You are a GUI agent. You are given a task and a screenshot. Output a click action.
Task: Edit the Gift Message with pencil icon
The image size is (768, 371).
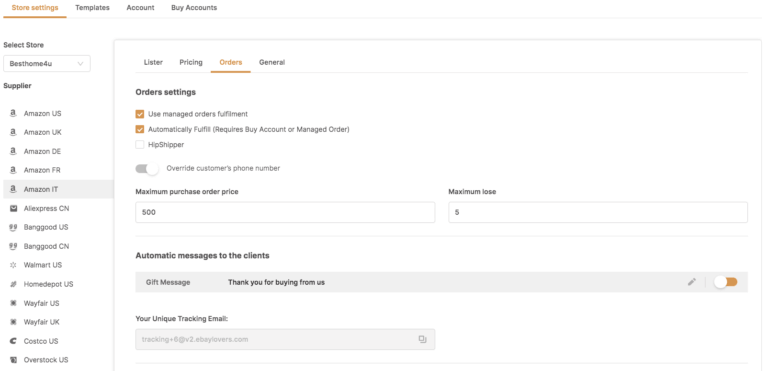point(692,282)
